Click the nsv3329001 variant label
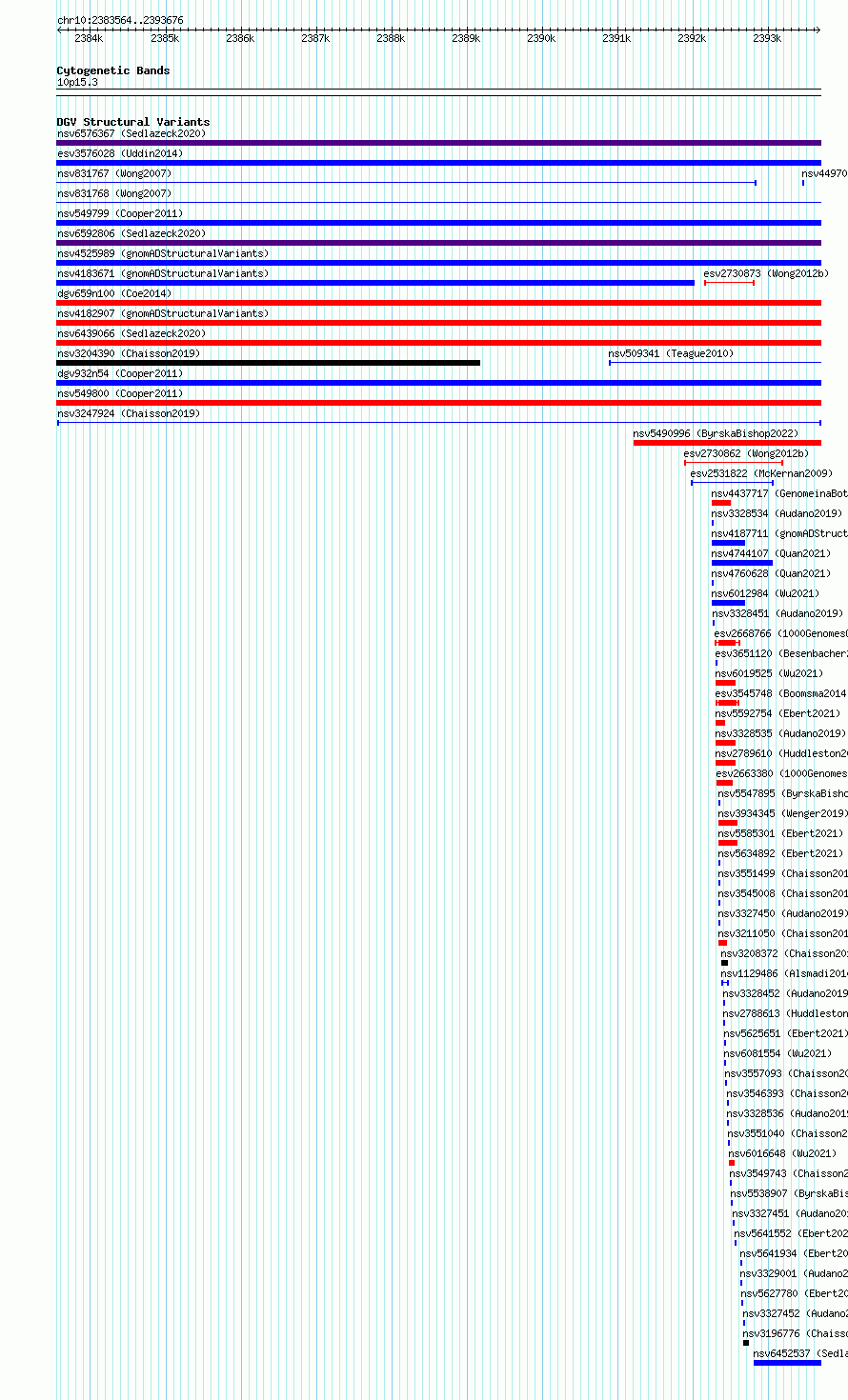848x1400 pixels. pyautogui.click(x=794, y=1273)
